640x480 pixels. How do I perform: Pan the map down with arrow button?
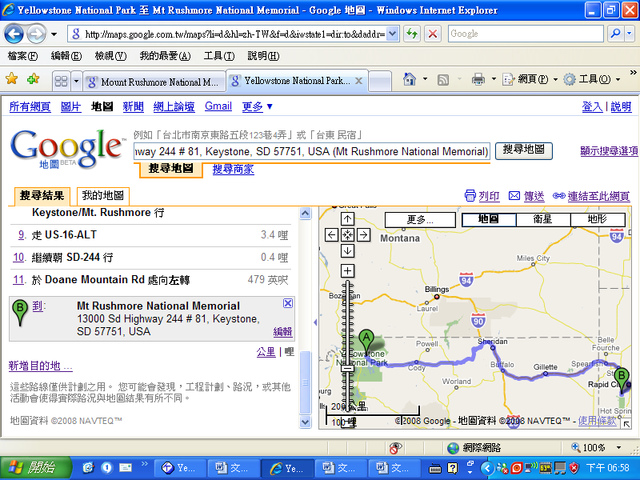pos(347,251)
